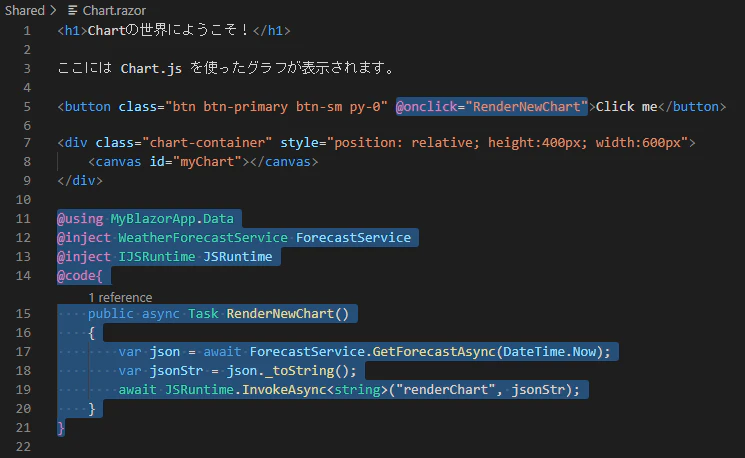This screenshot has width=745, height=458.
Task: Place cursor on 'RenderNewChart' in @onclick attribute
Action: pyautogui.click(x=526, y=106)
